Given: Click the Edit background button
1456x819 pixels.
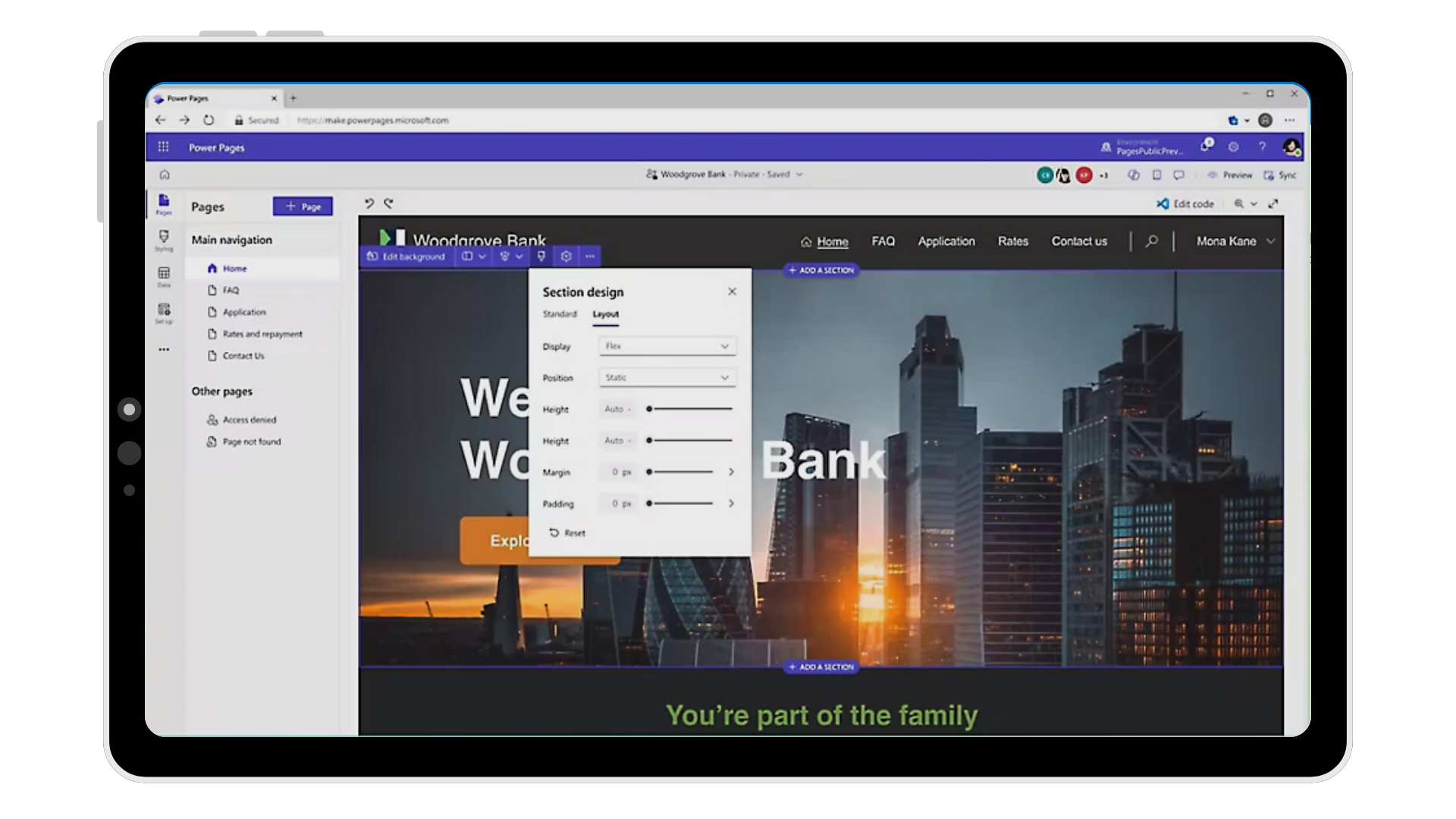Looking at the screenshot, I should pos(406,256).
